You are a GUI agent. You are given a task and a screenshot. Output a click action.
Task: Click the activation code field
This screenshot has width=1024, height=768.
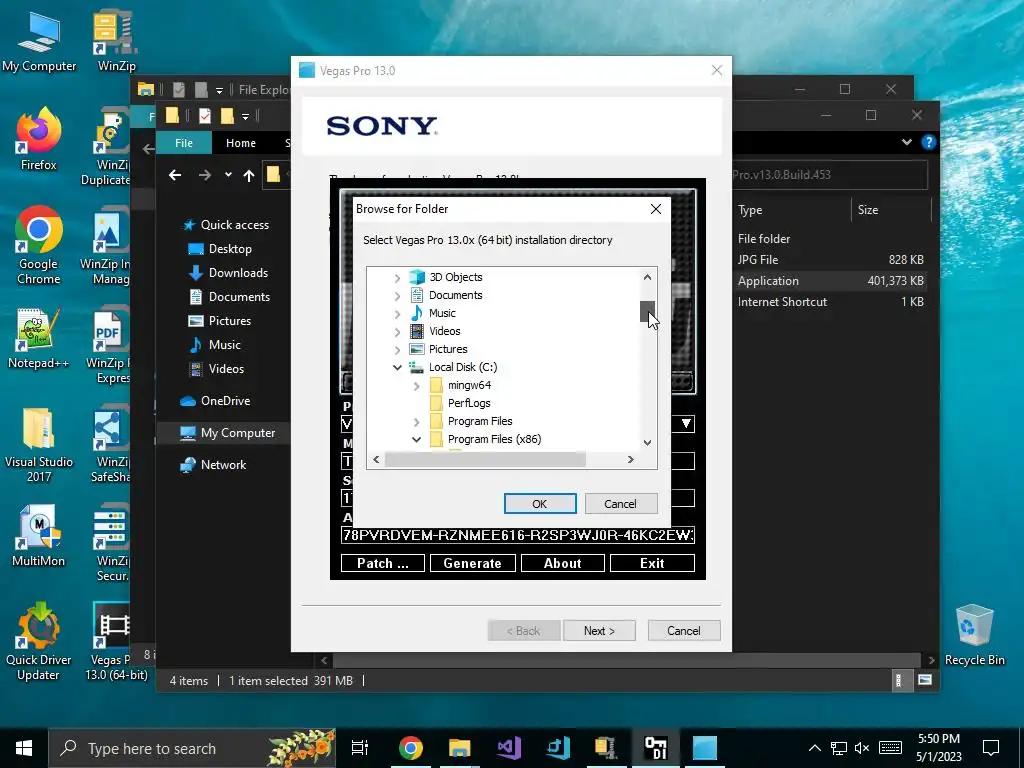pyautogui.click(x=518, y=535)
